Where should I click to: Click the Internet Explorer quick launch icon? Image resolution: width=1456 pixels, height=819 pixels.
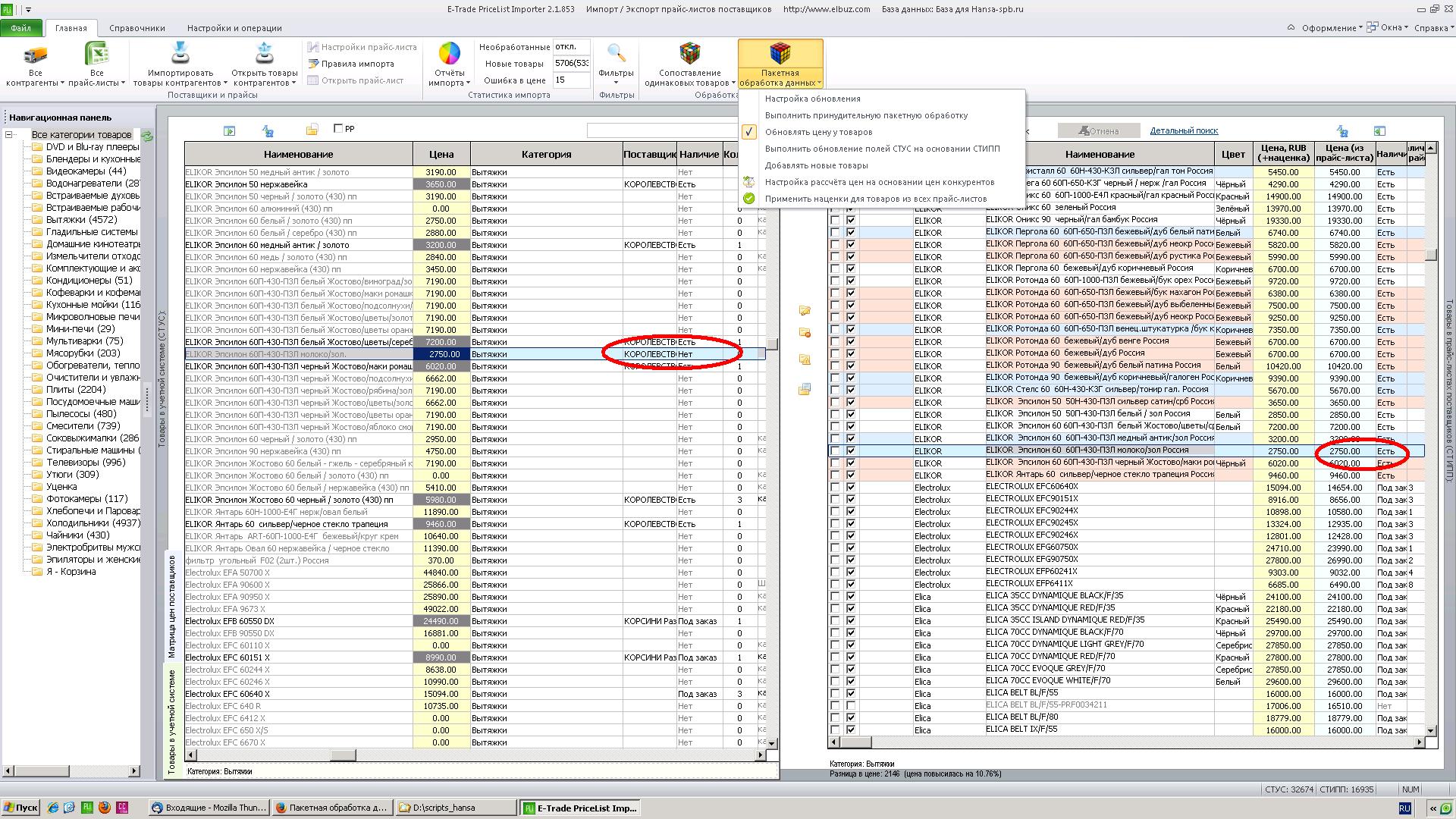(53, 808)
